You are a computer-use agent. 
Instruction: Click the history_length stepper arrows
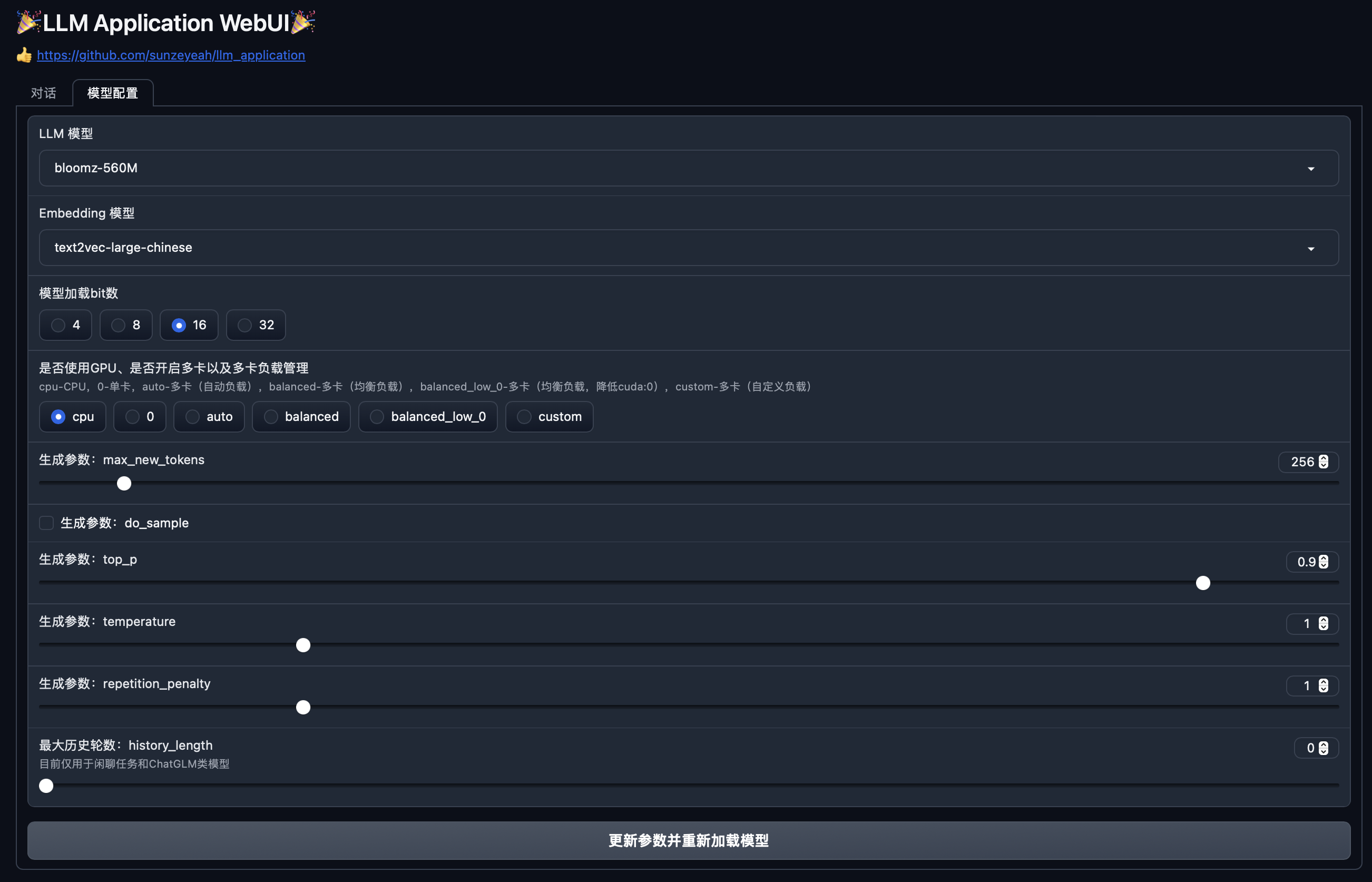click(1324, 748)
